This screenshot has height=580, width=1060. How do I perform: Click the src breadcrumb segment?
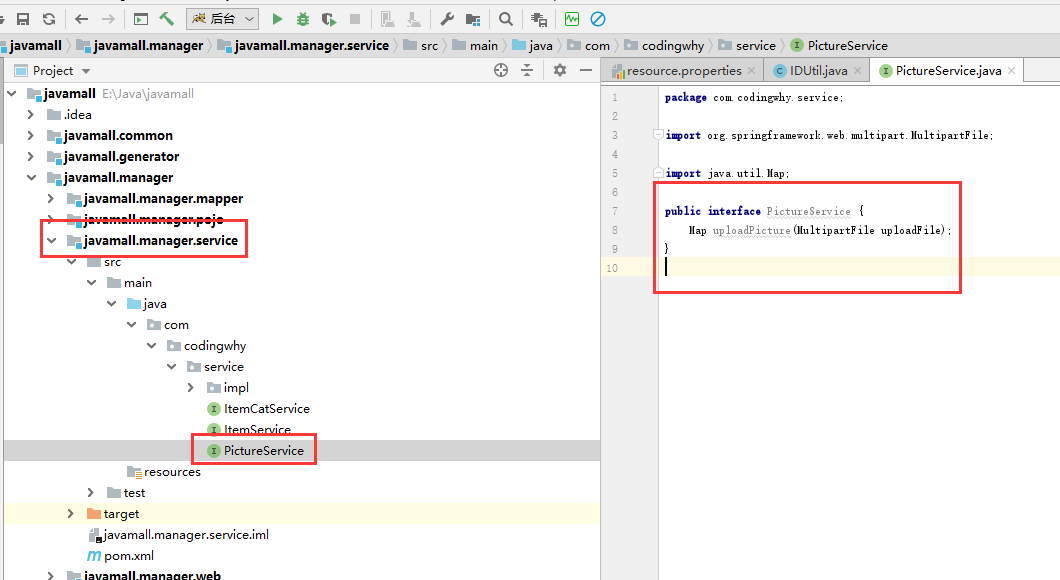[429, 45]
